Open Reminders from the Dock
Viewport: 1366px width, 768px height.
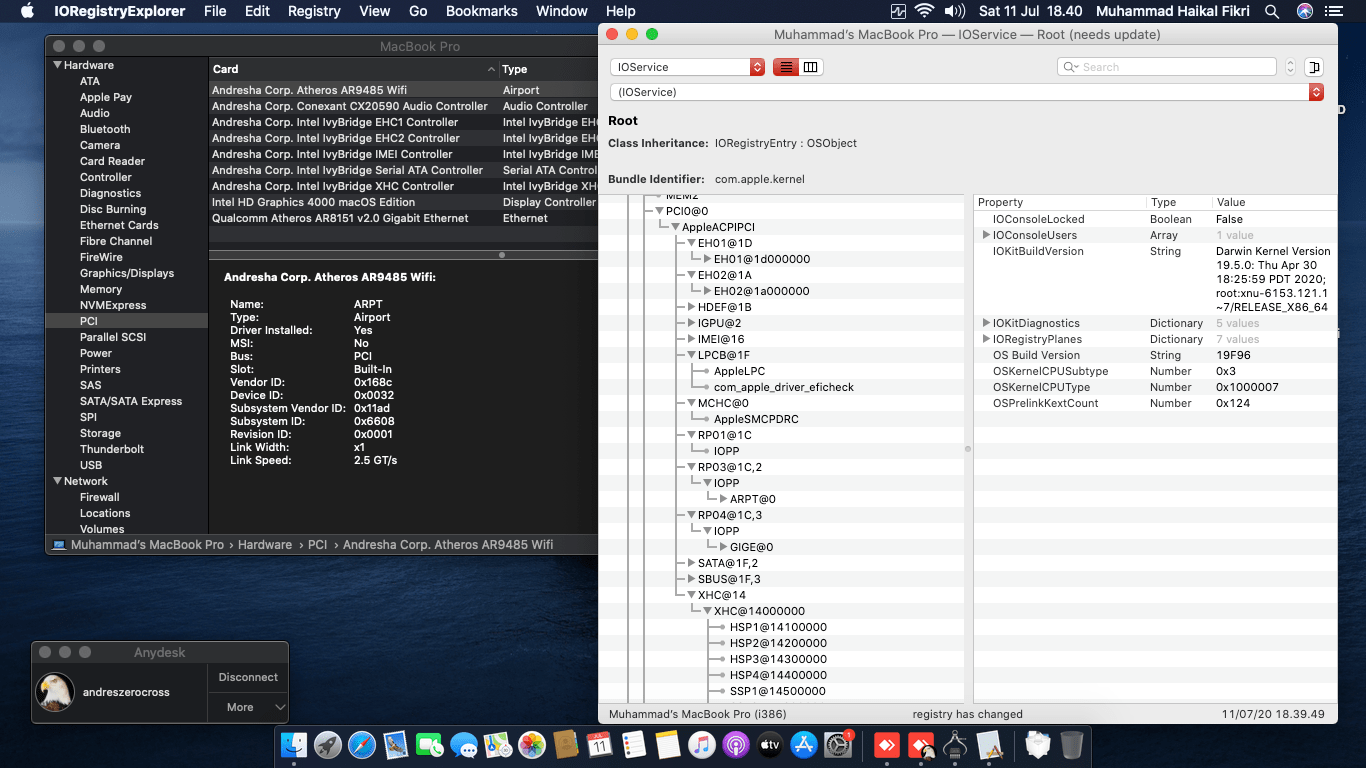point(634,744)
